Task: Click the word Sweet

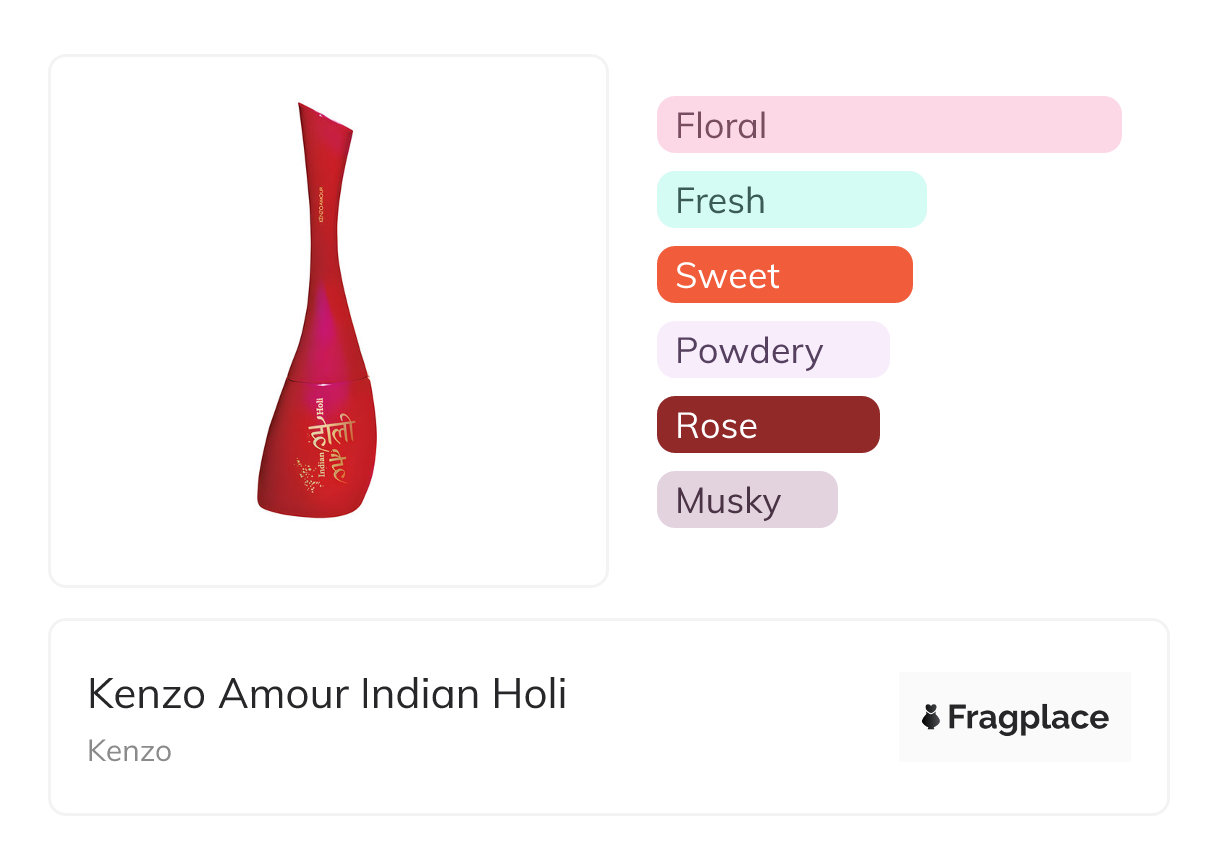Action: tap(727, 276)
